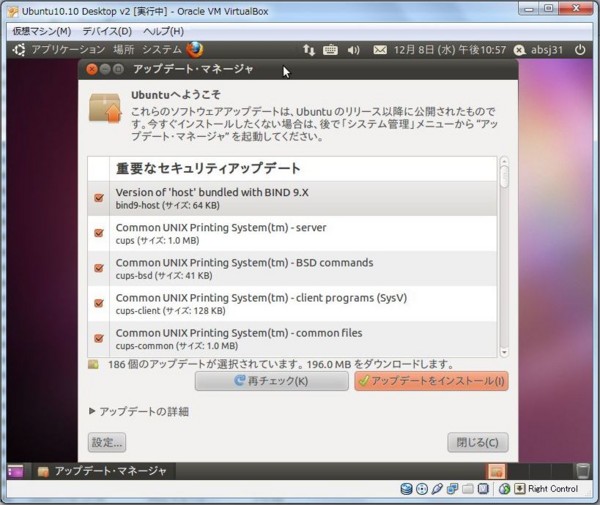
Task: Click the download size icon by status text
Action: 93,364
